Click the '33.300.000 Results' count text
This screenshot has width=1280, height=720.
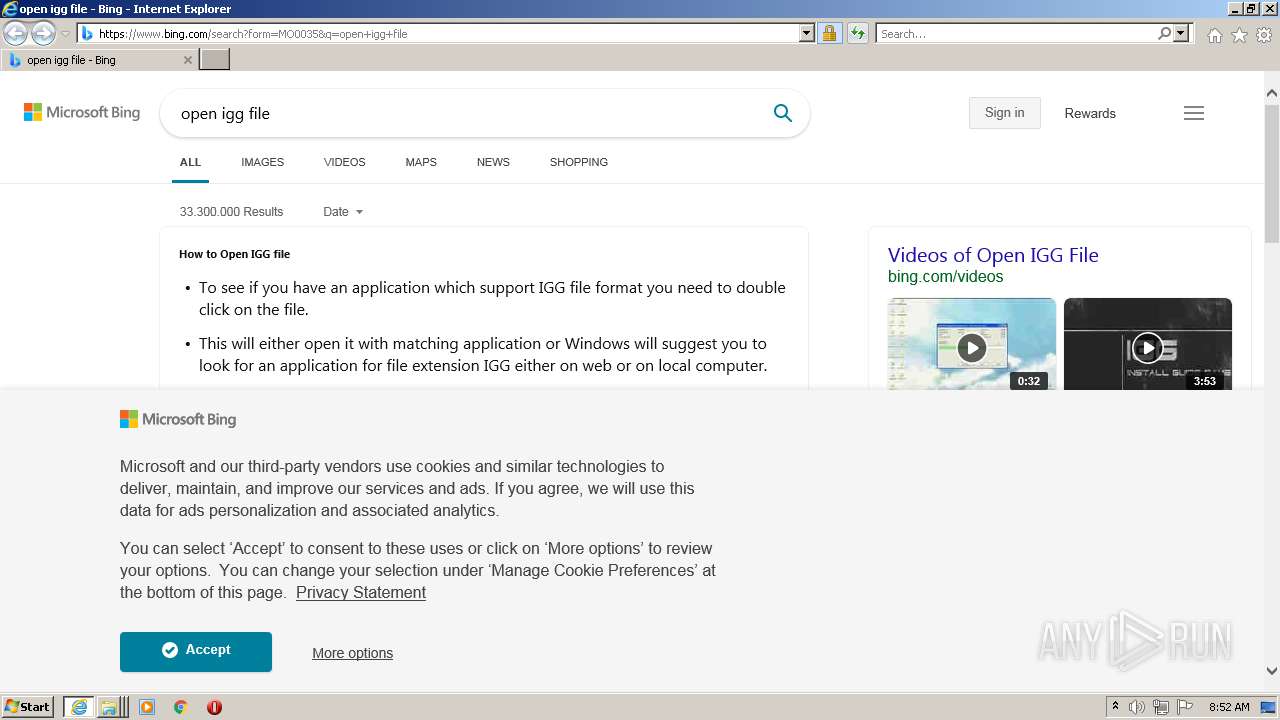231,212
